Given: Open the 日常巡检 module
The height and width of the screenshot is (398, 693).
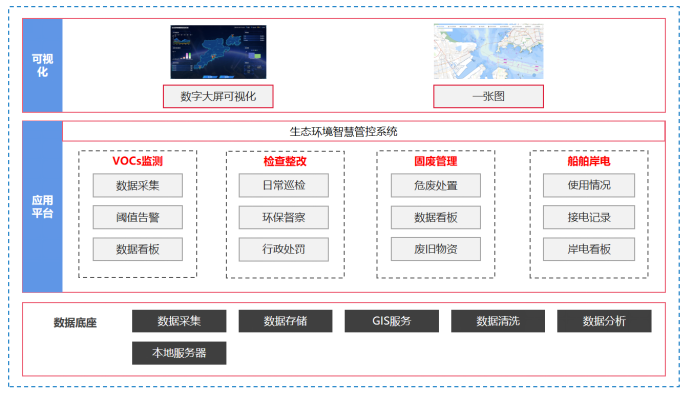Looking at the screenshot, I should 284,186.
